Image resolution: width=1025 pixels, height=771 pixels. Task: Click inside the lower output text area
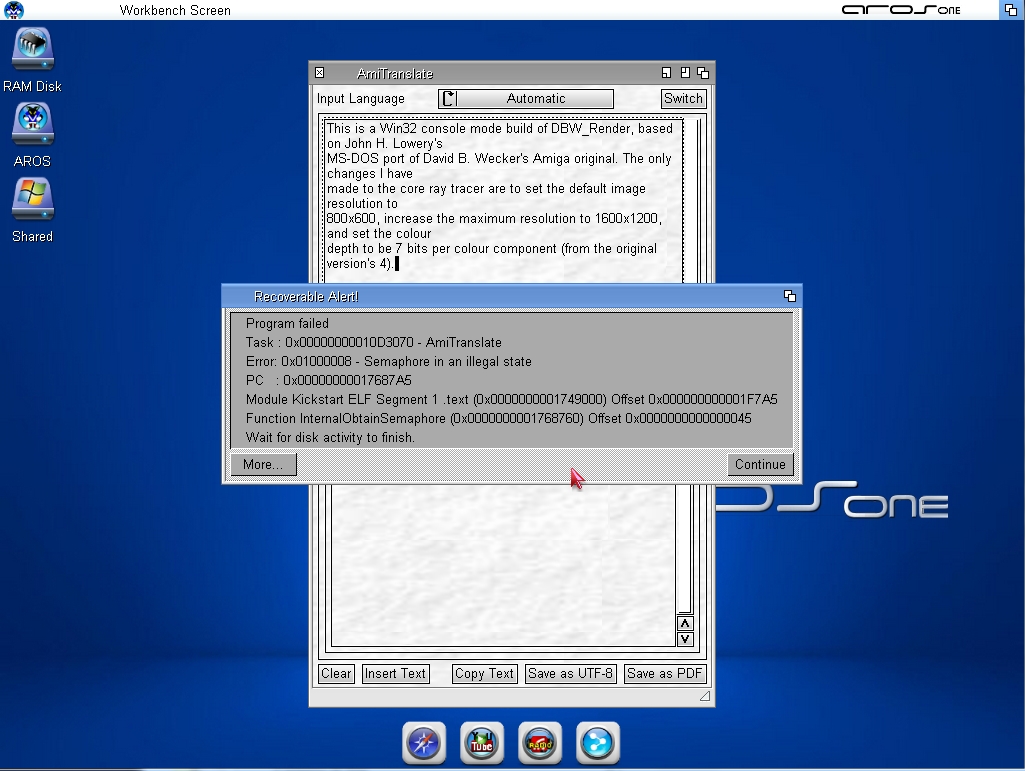(x=503, y=566)
